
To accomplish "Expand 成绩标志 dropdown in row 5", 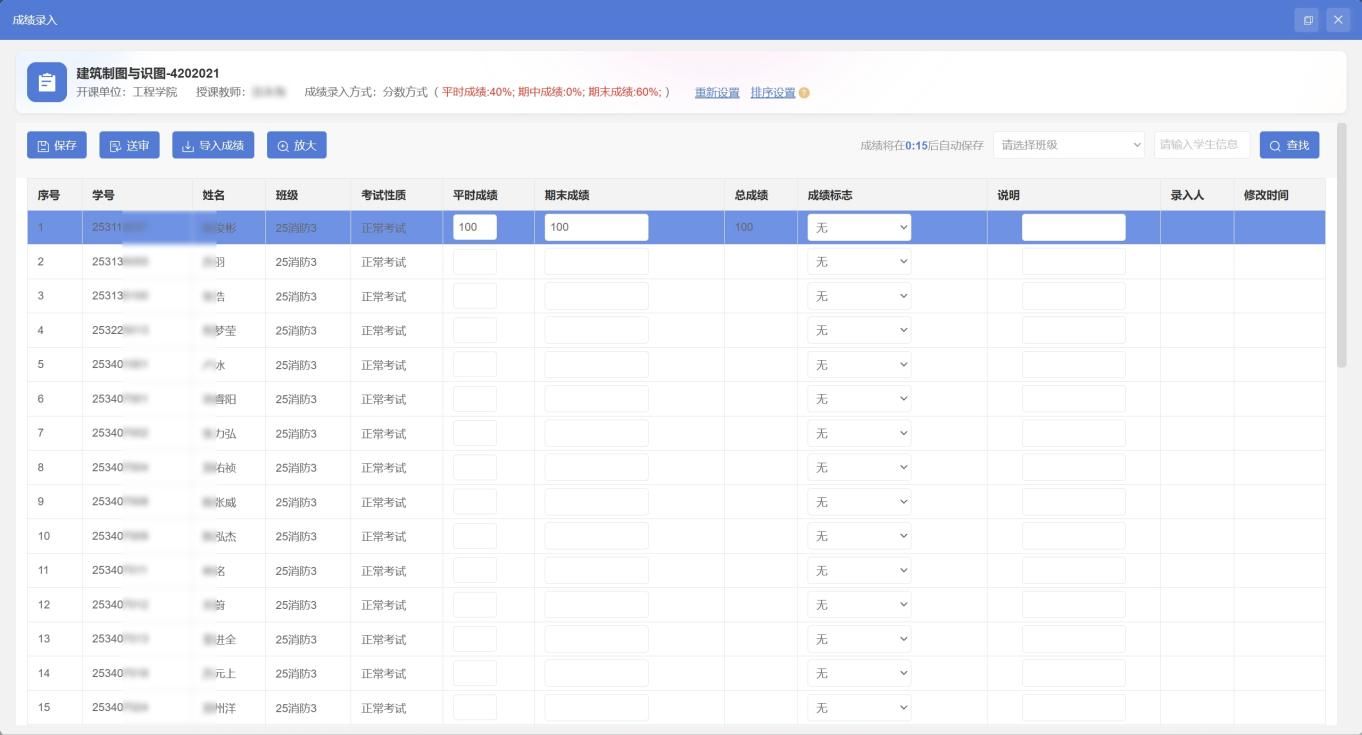I will [859, 365].
